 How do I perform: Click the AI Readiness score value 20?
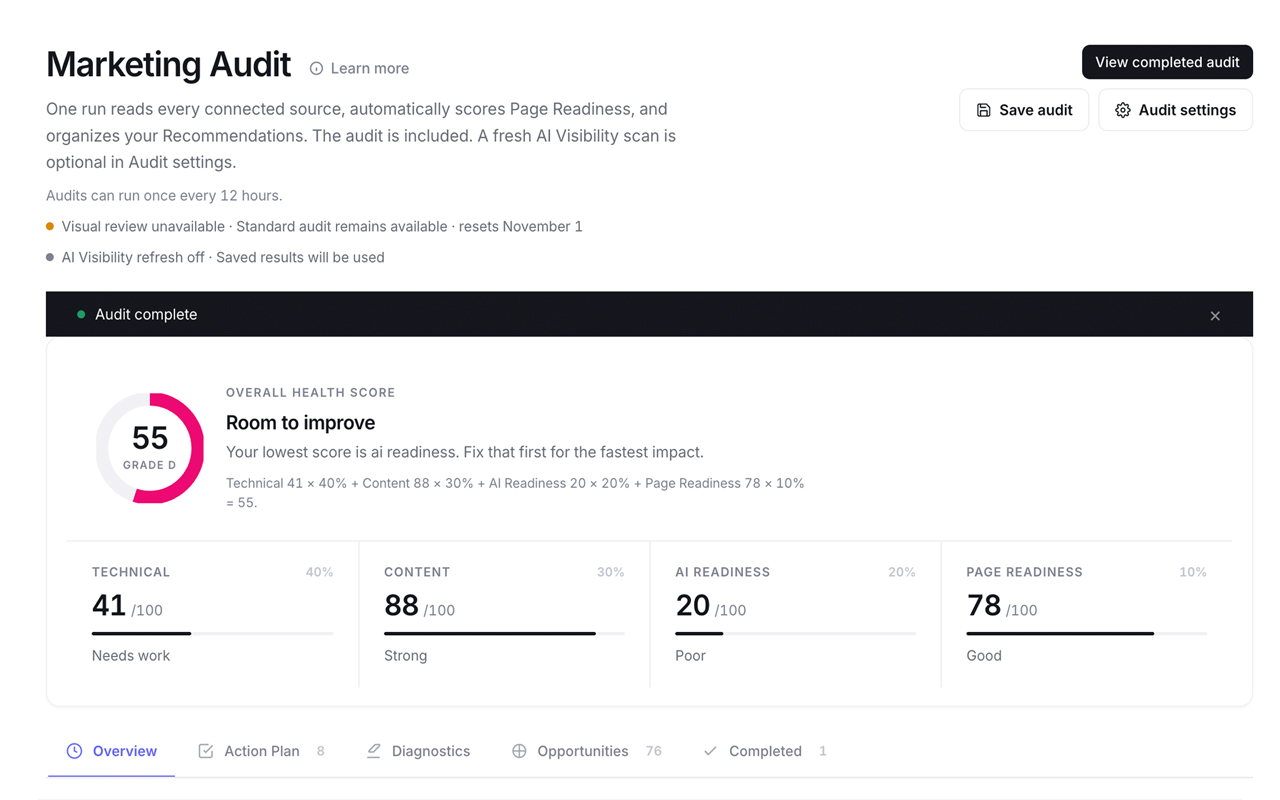692,606
